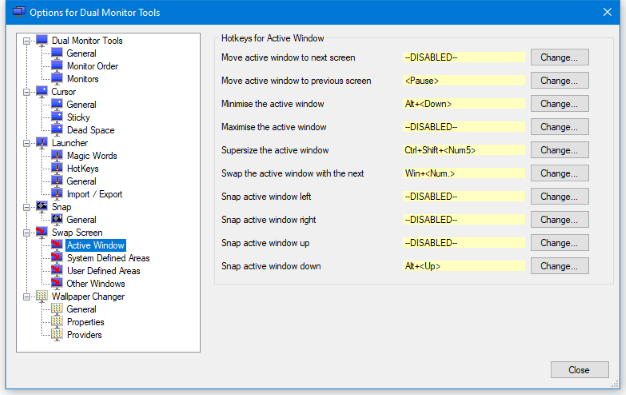The width and height of the screenshot is (626, 395).
Task: Click the Alt+<Up> hotkey field
Action: (x=464, y=266)
